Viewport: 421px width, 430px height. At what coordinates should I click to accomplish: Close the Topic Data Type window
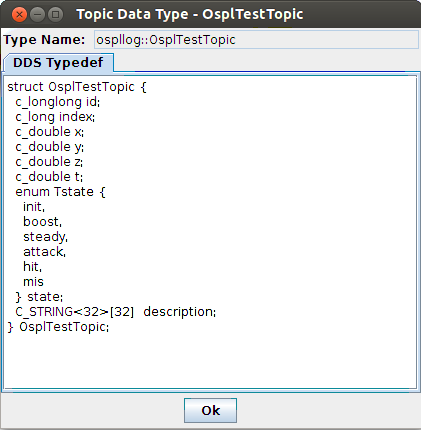(19, 15)
